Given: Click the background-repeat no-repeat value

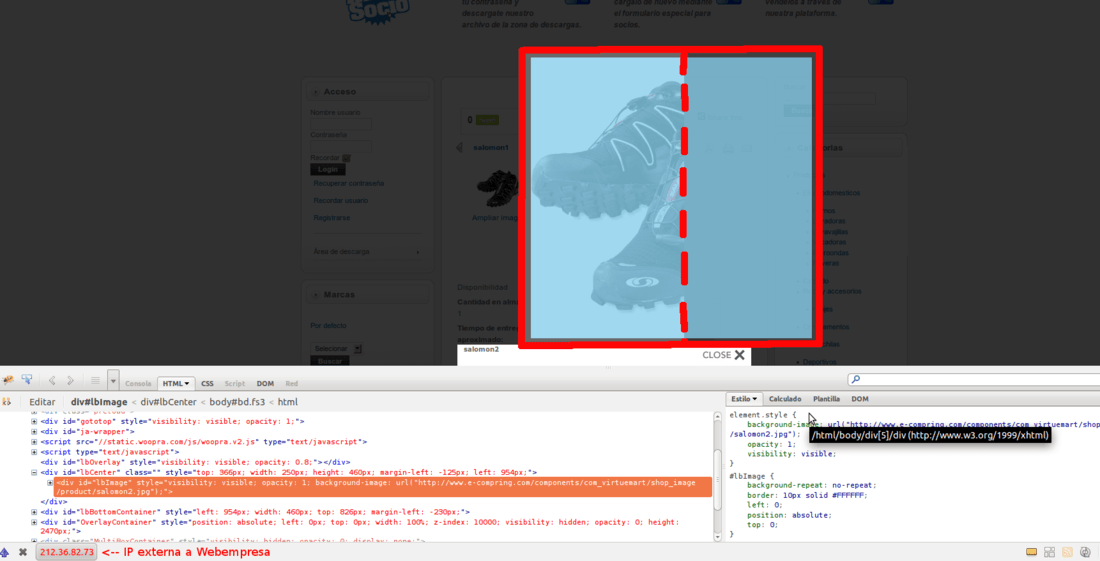Looking at the screenshot, I should [850, 485].
